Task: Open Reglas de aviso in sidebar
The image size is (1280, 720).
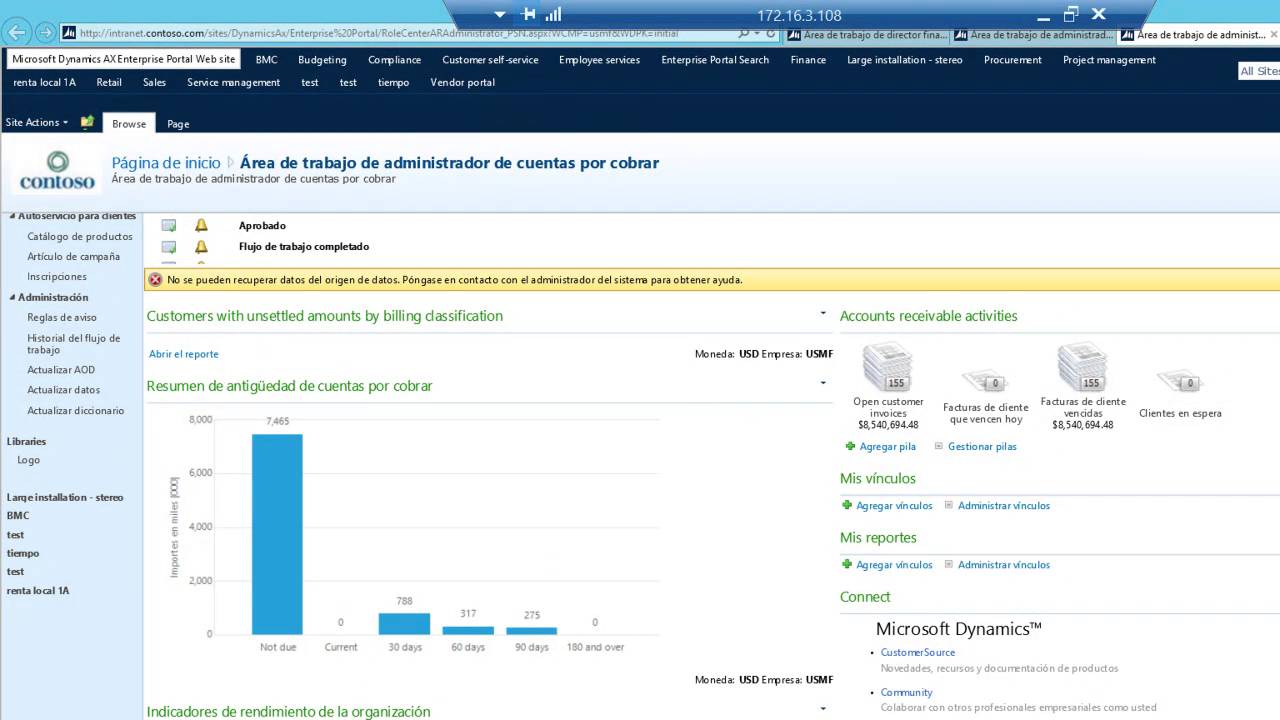Action: [62, 317]
